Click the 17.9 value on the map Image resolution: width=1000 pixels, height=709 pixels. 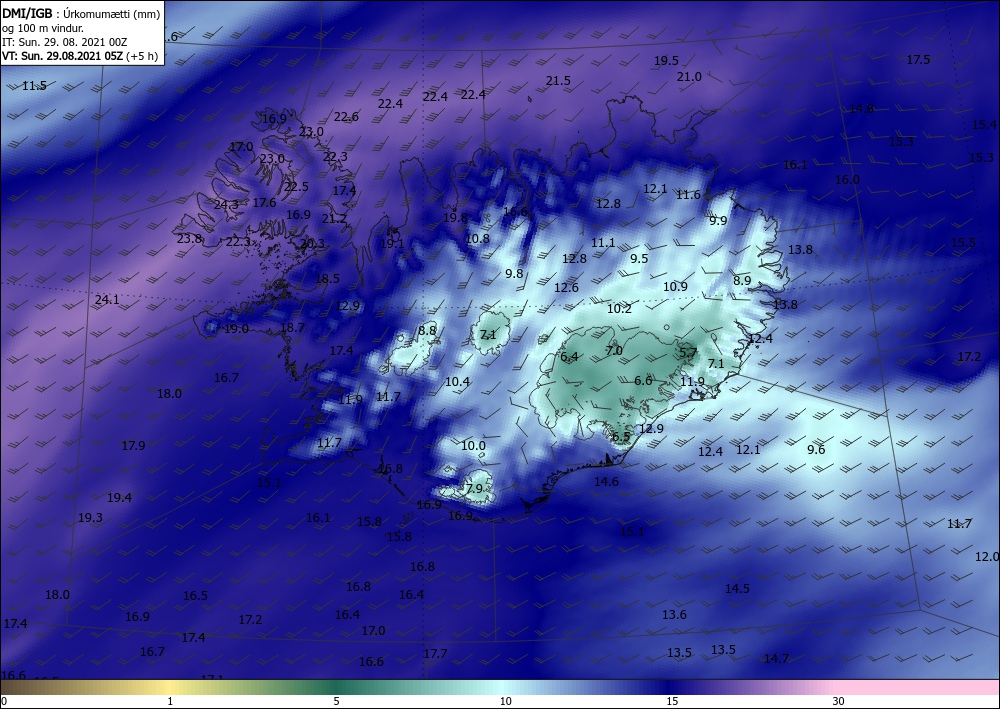click(133, 446)
